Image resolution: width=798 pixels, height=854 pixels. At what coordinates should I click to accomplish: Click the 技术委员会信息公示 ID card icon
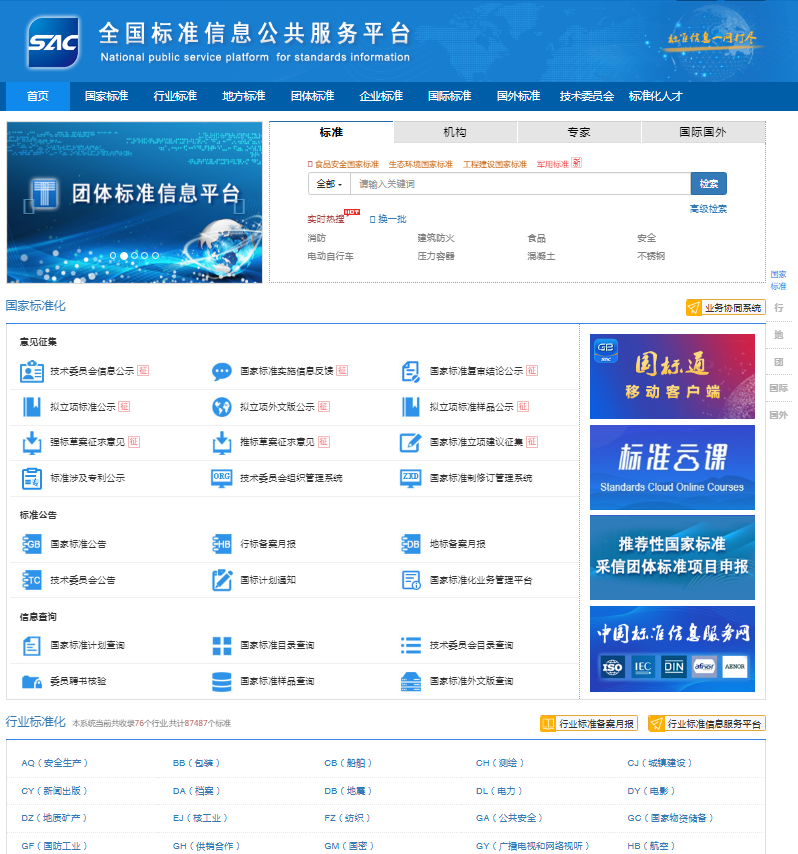[x=32, y=371]
